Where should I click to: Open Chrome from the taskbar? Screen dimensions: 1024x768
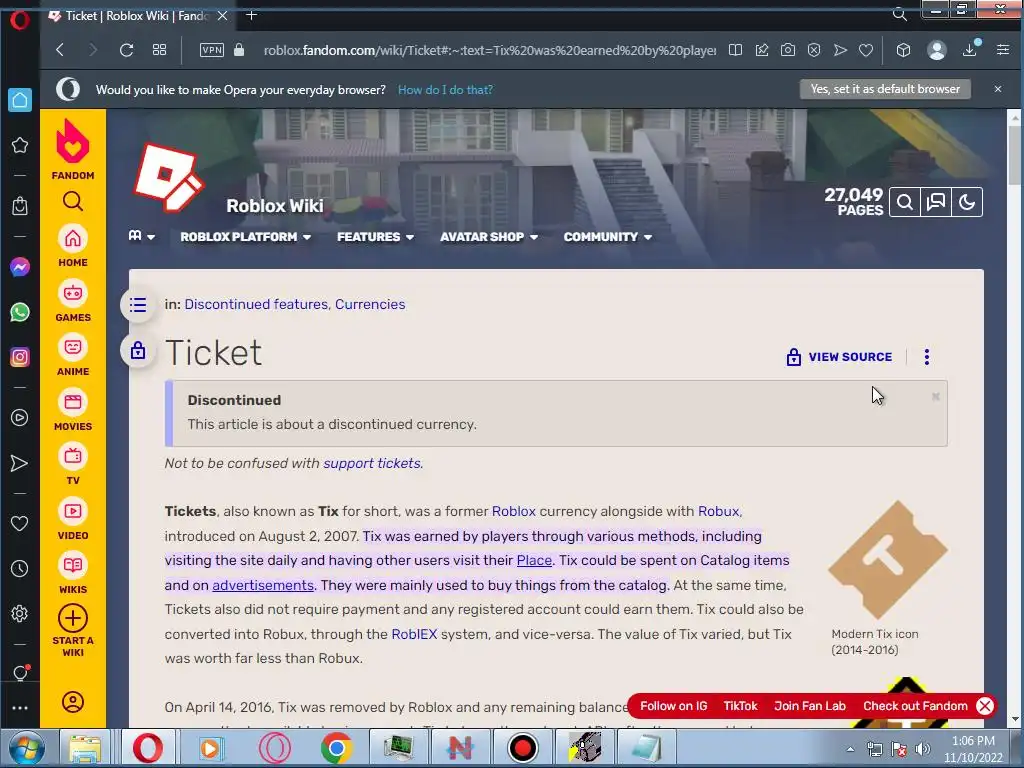pyautogui.click(x=336, y=748)
